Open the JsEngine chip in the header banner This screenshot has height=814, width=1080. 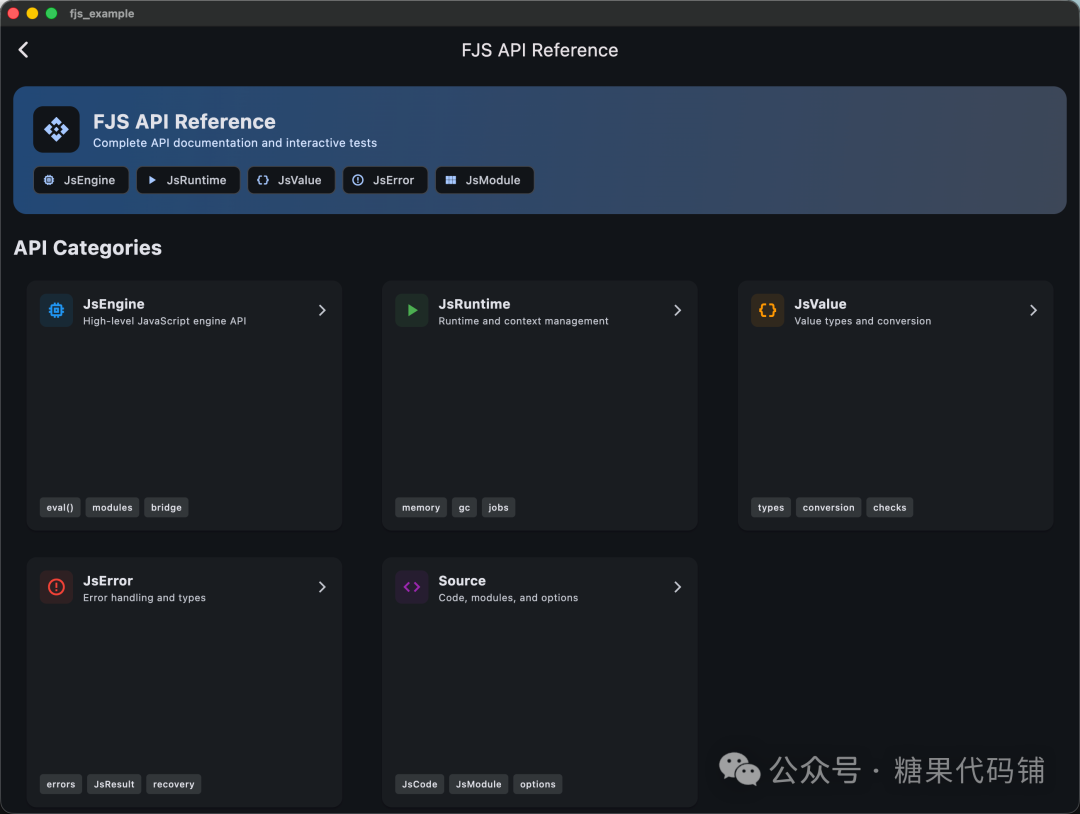pos(81,180)
